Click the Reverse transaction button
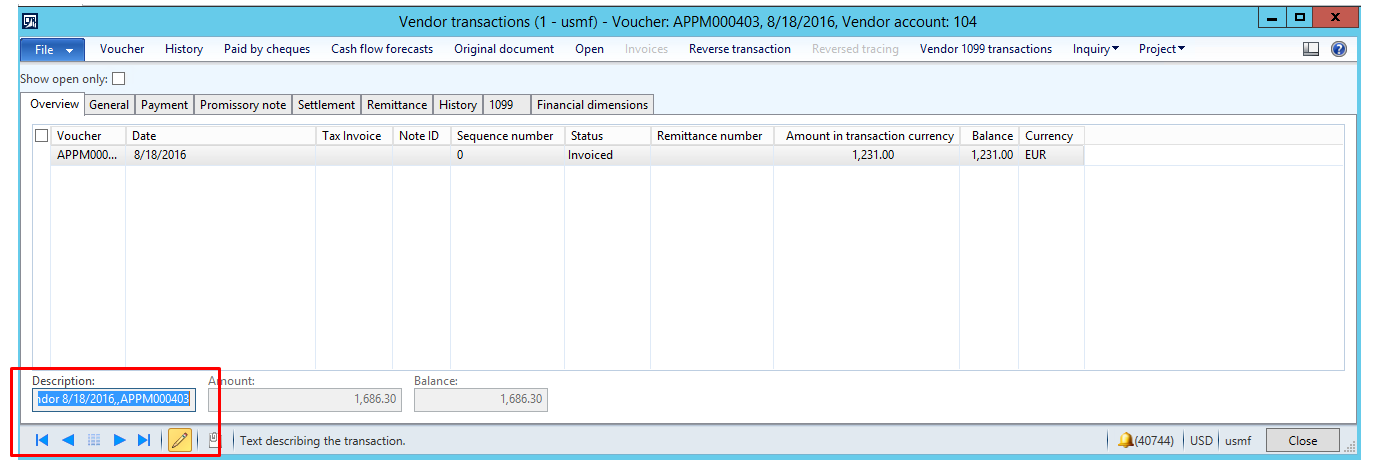The image size is (1380, 466). pos(739,49)
